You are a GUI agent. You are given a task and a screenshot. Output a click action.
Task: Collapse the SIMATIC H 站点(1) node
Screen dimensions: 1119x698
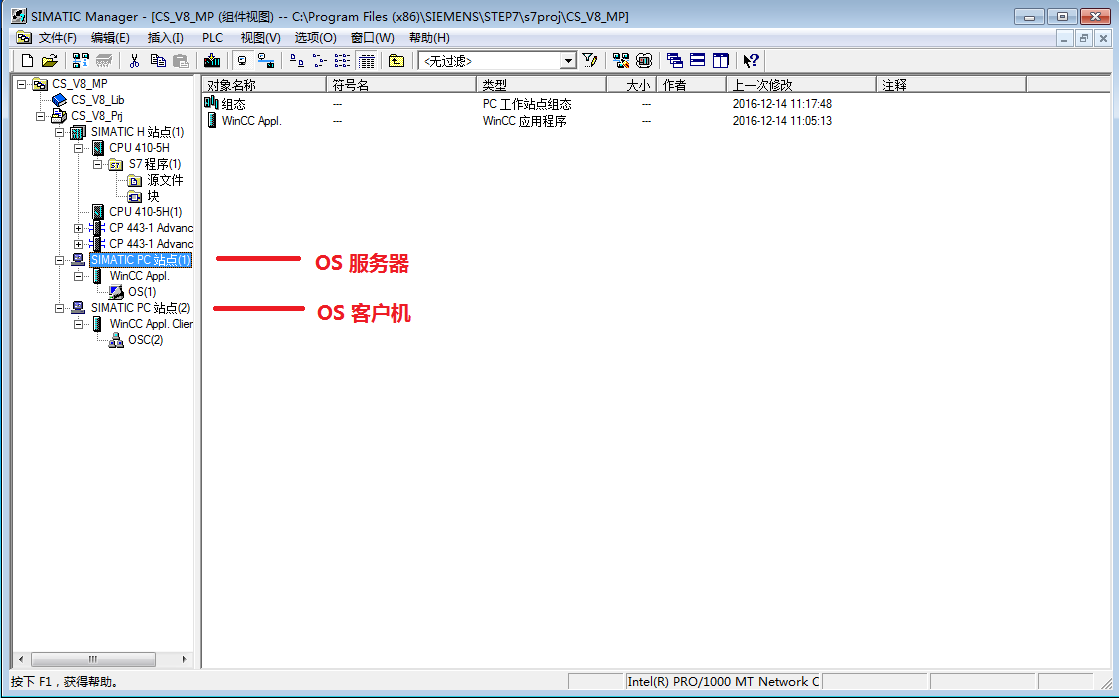(60, 132)
